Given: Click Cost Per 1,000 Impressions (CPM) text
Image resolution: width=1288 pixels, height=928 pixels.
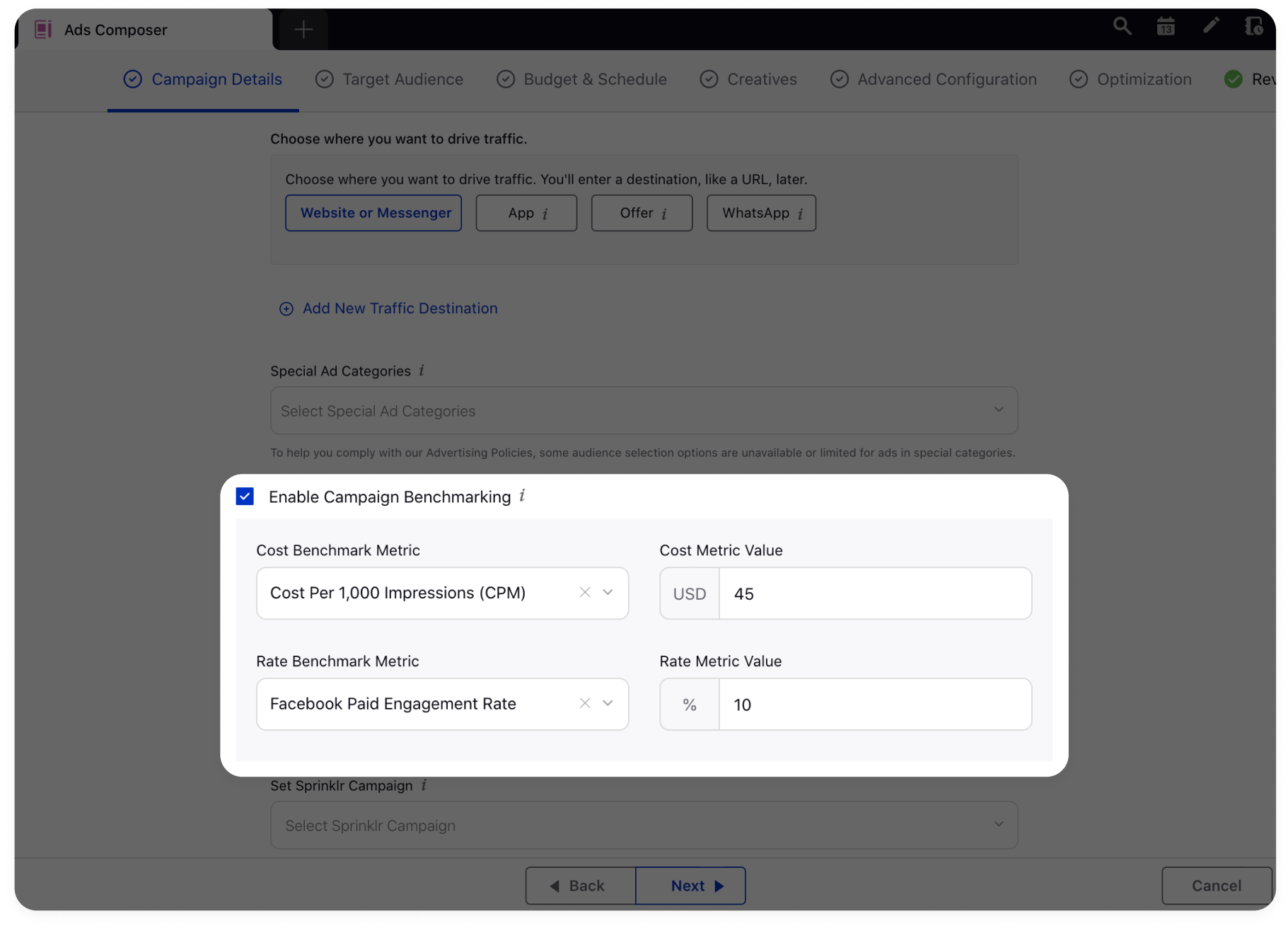Looking at the screenshot, I should click(398, 593).
